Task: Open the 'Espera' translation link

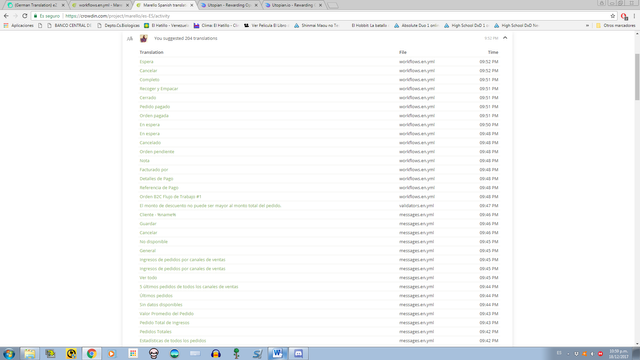Action: pos(147,62)
